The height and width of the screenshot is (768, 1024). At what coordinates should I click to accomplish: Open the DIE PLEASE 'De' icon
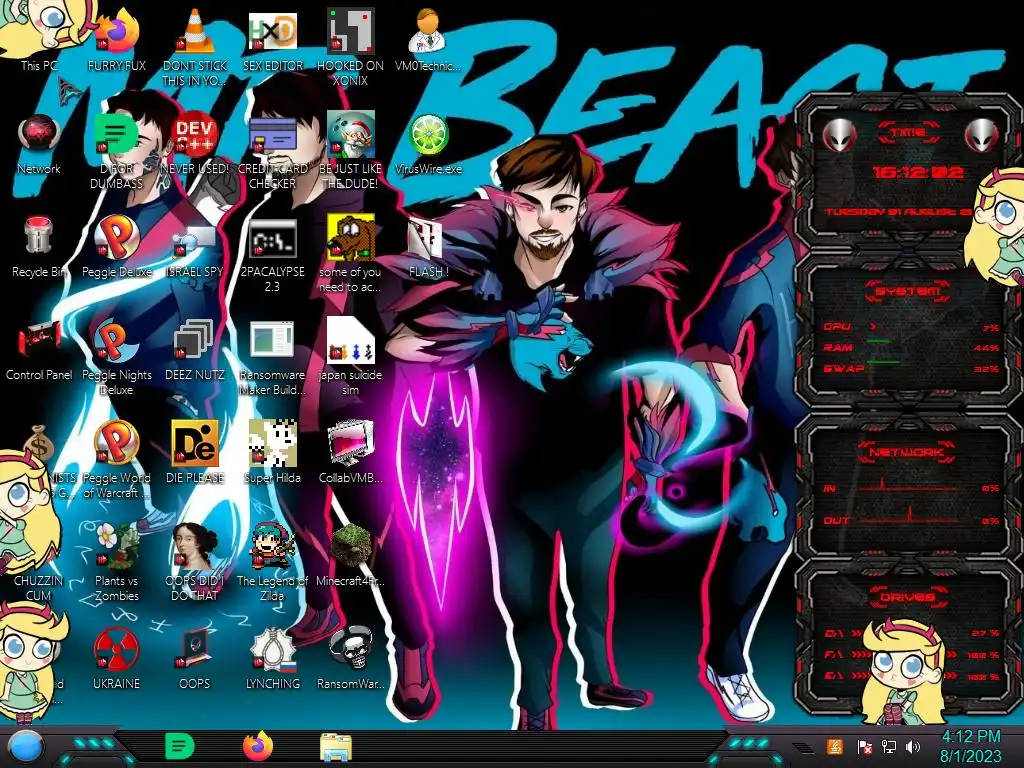[x=195, y=444]
